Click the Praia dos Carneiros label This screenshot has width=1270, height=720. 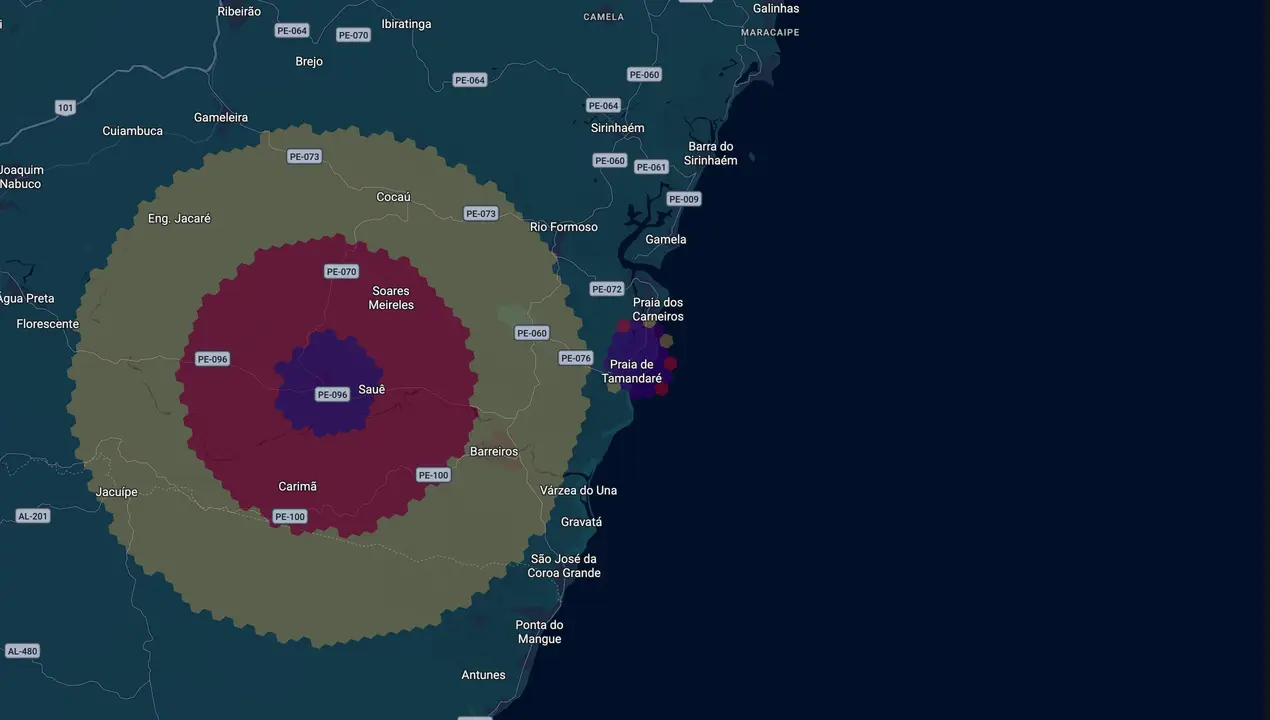pos(658,309)
